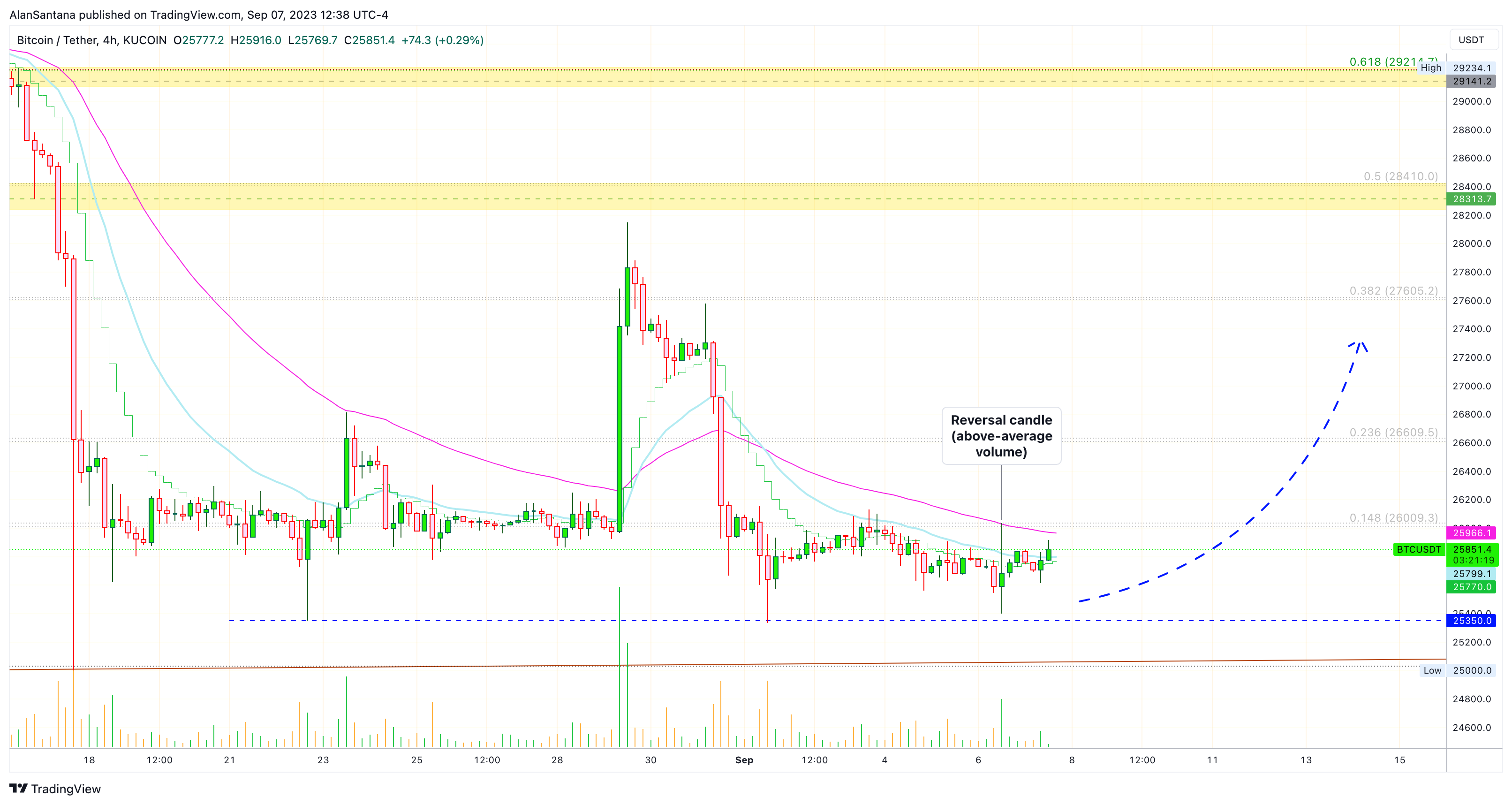The width and height of the screenshot is (1512, 805).
Task: Click the 25966.1 magenta price label
Action: tap(1472, 533)
